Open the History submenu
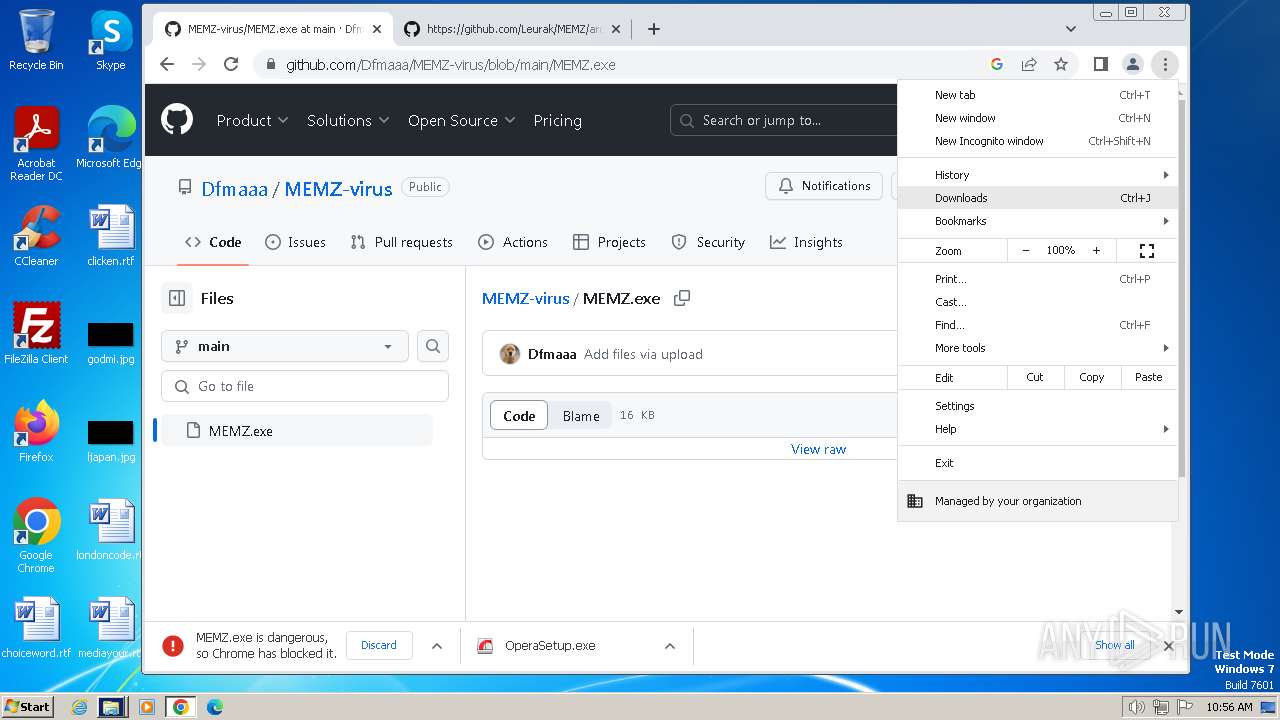 (x=1038, y=175)
